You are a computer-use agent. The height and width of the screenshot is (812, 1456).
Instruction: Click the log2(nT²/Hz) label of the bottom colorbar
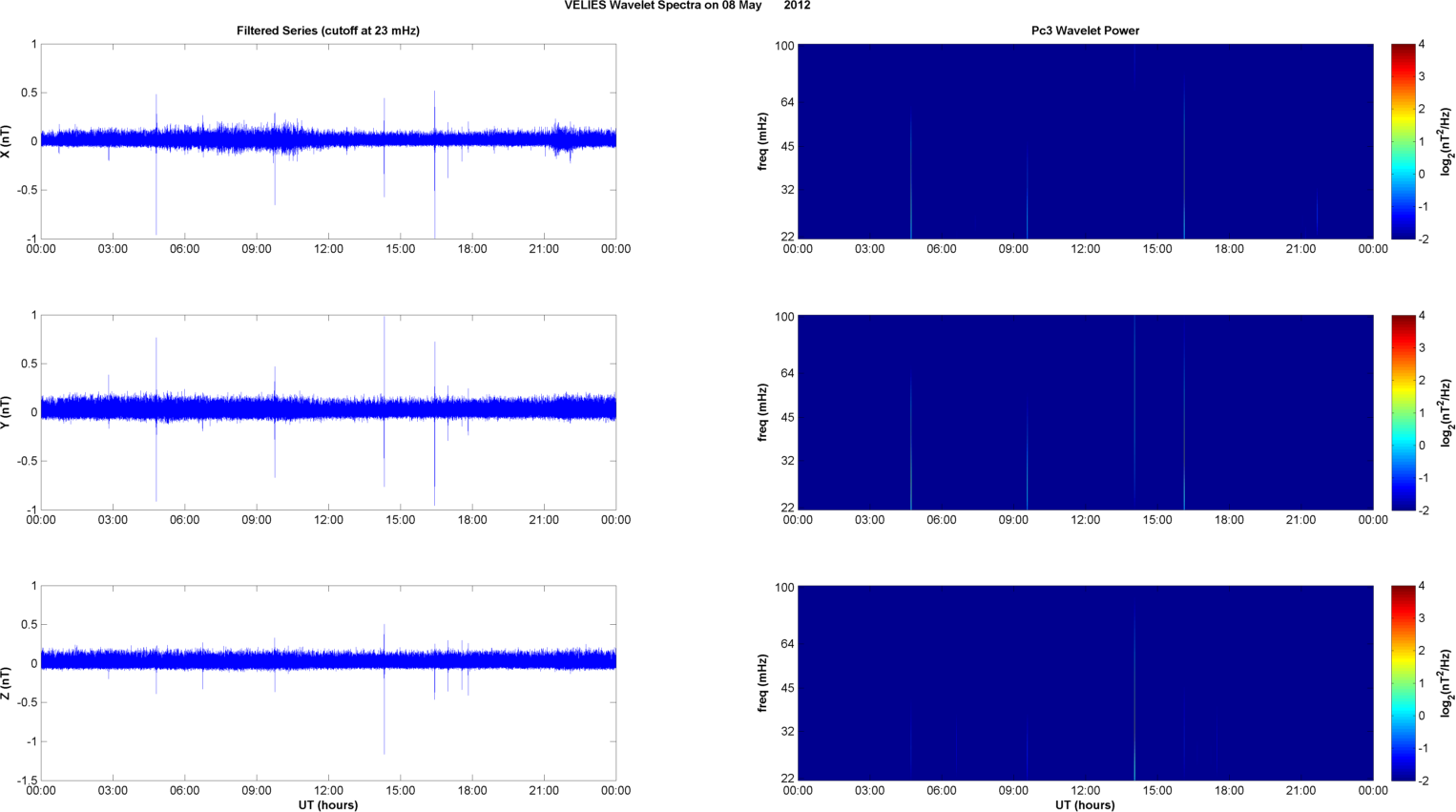tap(1446, 683)
